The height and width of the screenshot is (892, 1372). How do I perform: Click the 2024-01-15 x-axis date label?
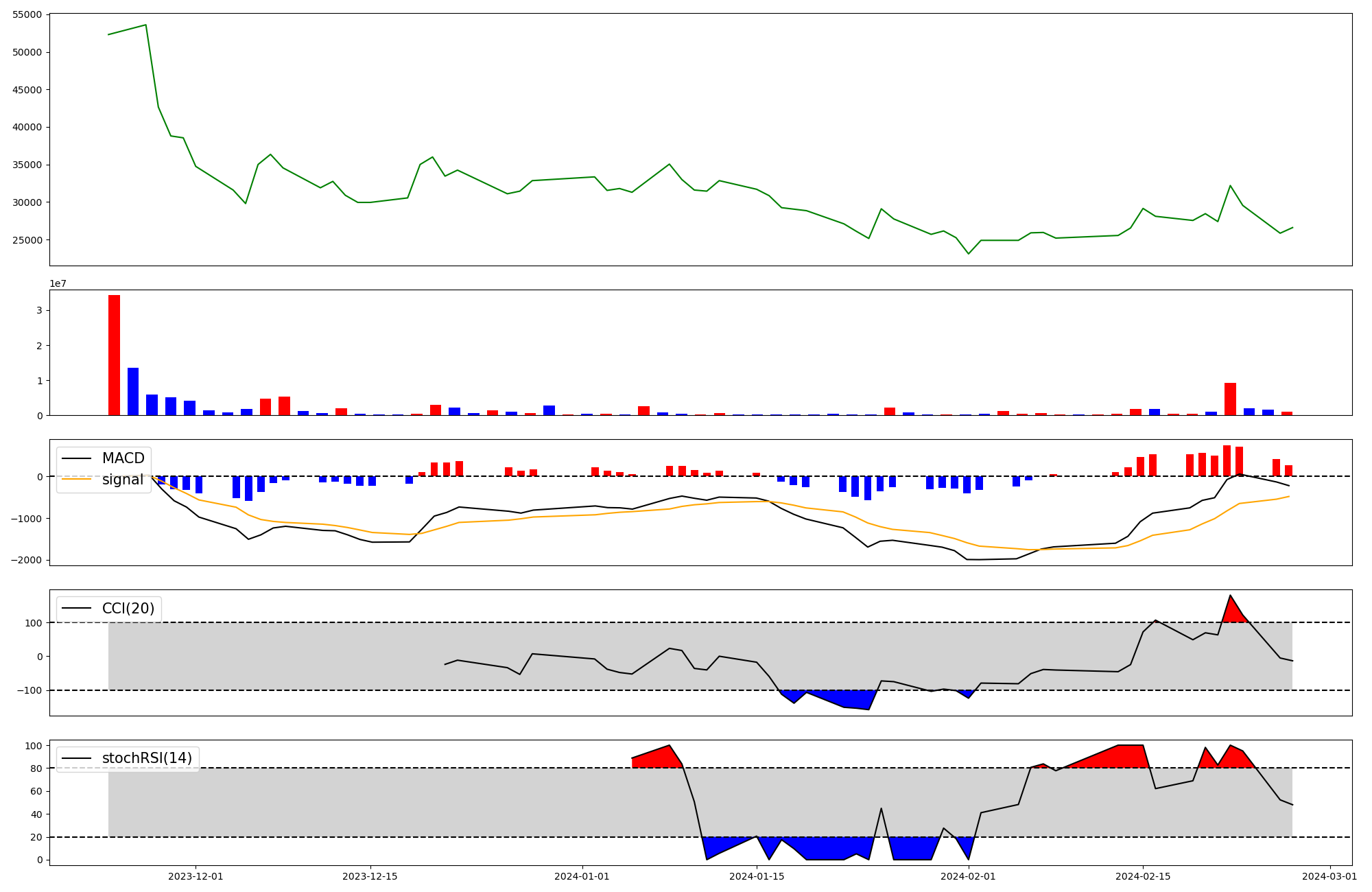(x=757, y=876)
